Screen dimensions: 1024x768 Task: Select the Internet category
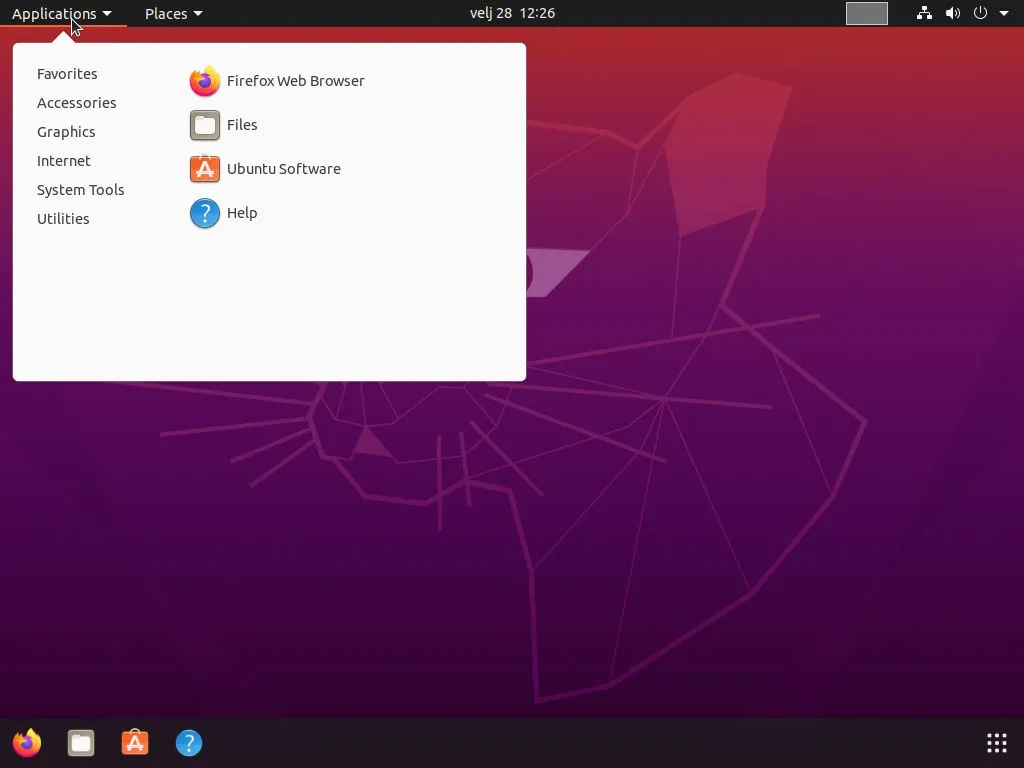[64, 160]
